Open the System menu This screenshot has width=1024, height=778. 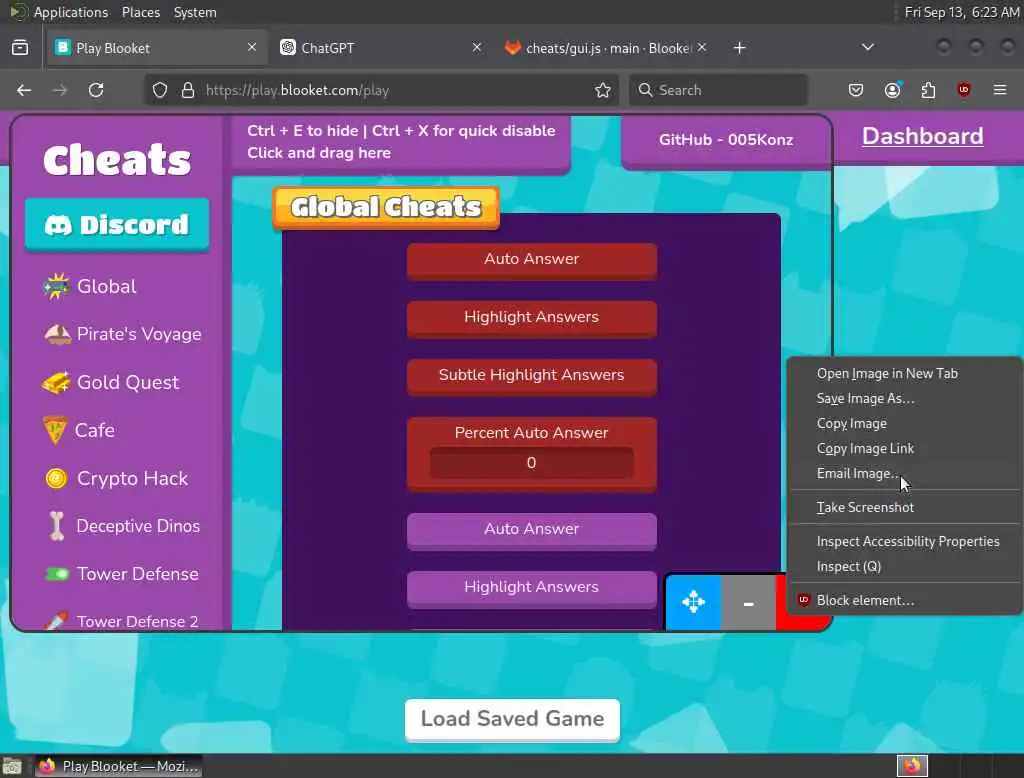195,12
